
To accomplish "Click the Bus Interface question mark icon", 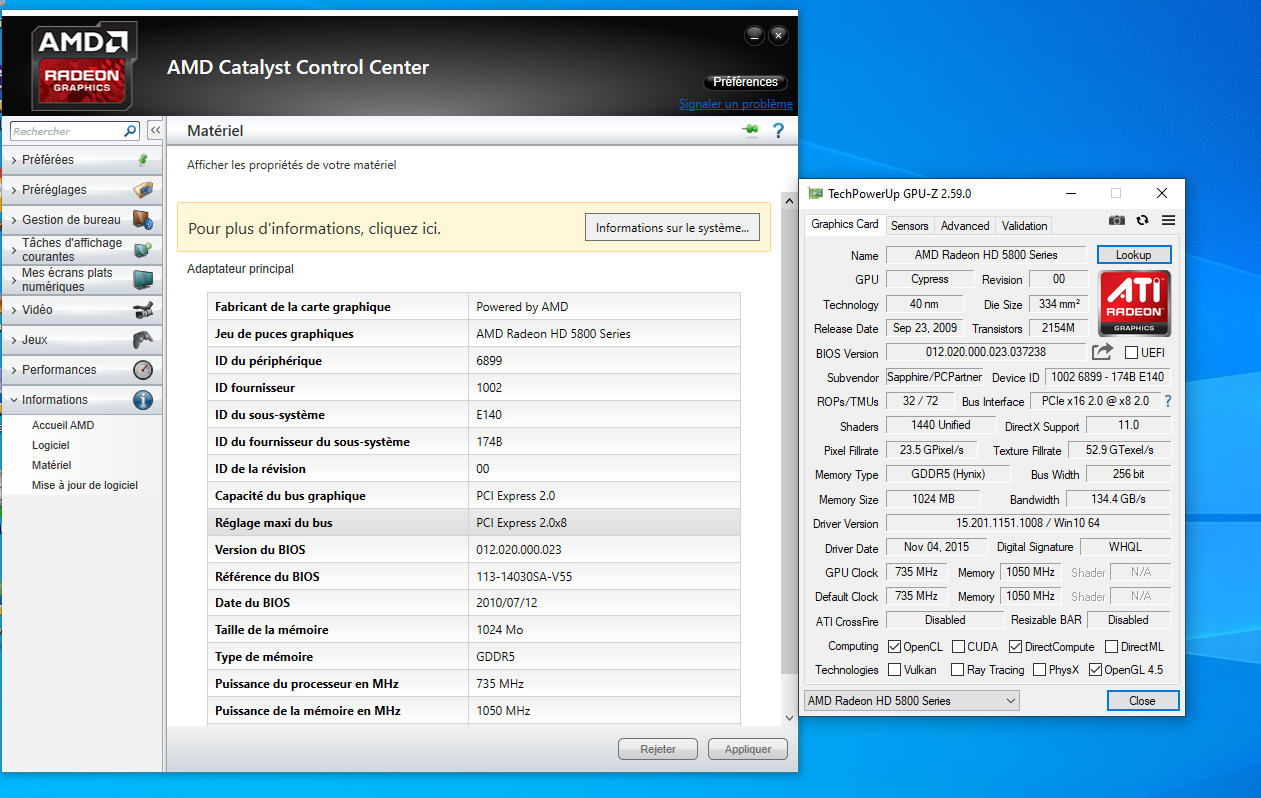I will (1167, 401).
